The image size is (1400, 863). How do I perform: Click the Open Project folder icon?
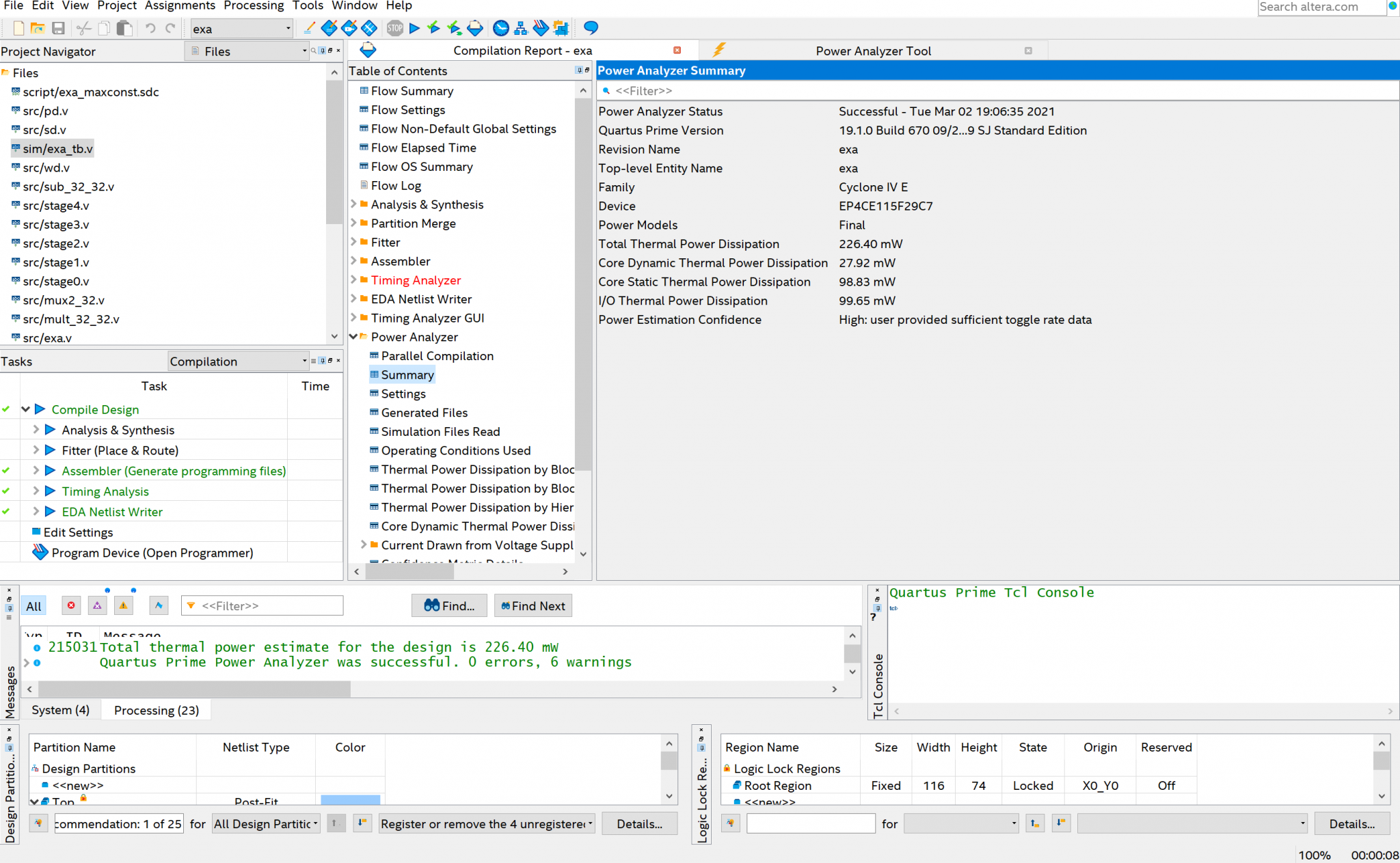38,28
